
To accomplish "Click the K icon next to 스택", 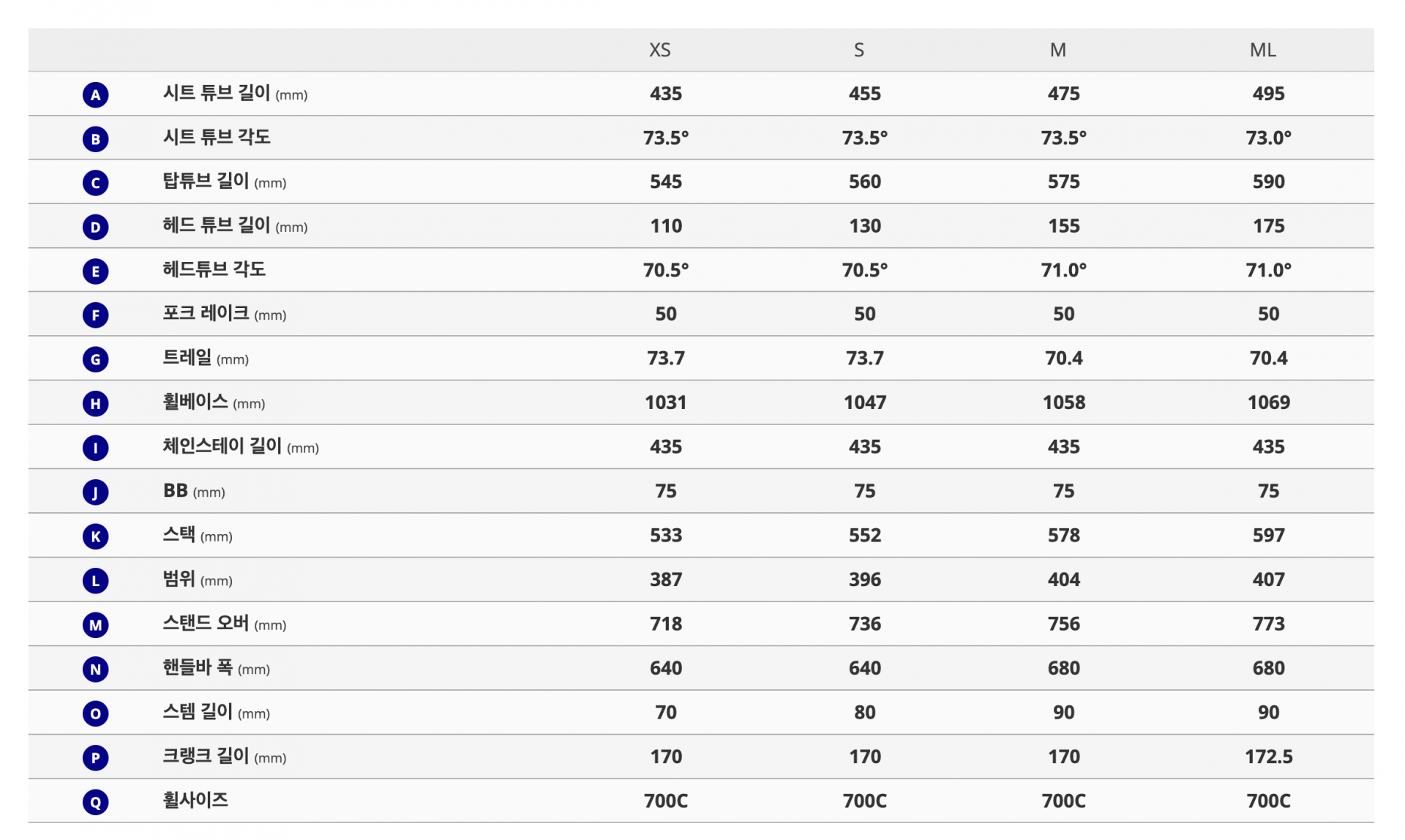I will [95, 536].
